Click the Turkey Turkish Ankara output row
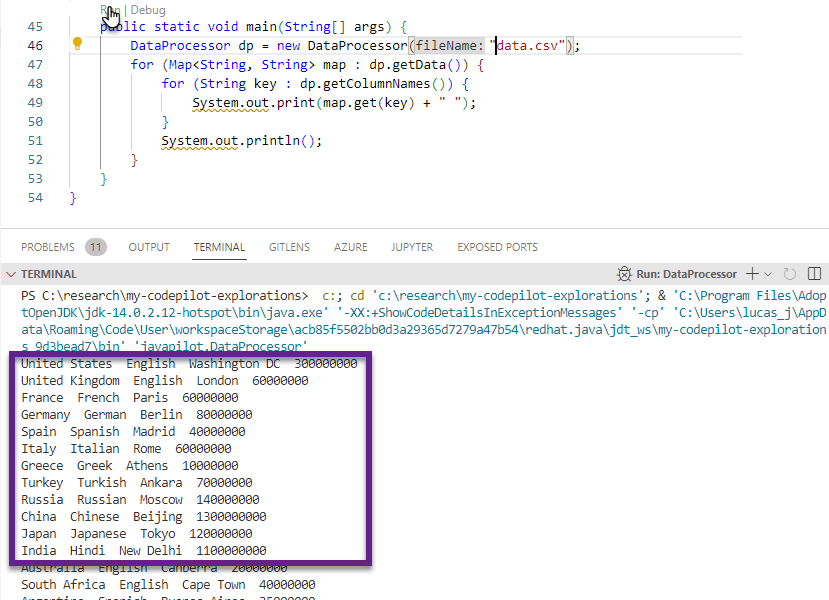The height and width of the screenshot is (600, 829). click(136, 483)
